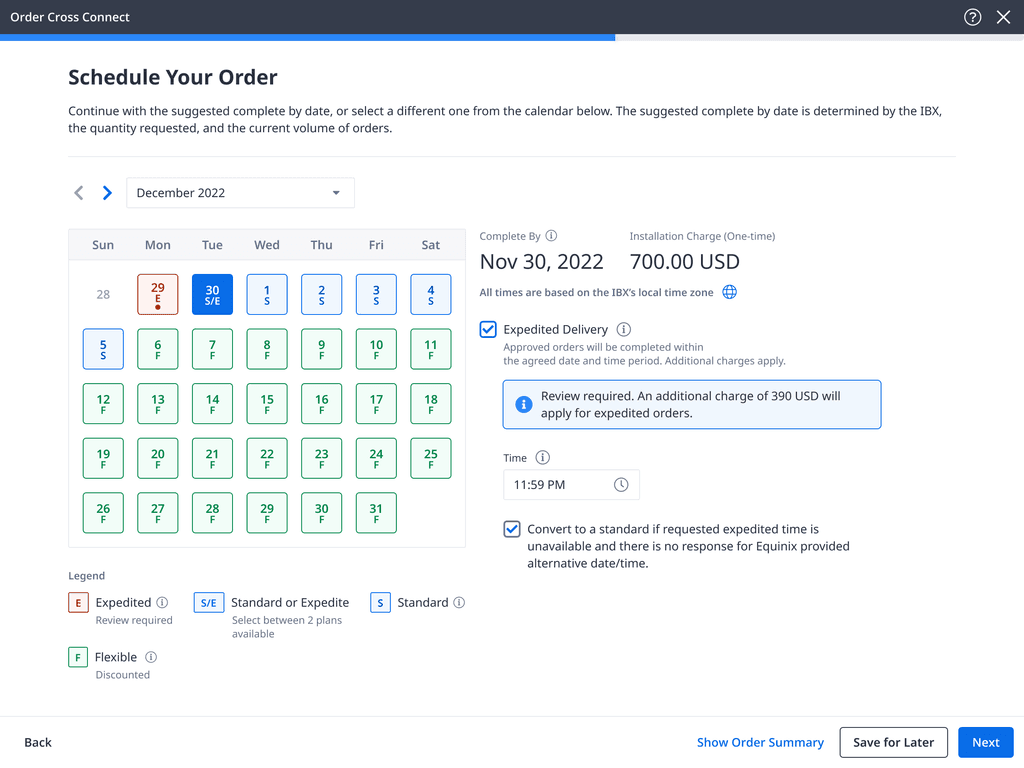The height and width of the screenshot is (768, 1024).
Task: Select standard date 4 S
Action: [x=430, y=295]
